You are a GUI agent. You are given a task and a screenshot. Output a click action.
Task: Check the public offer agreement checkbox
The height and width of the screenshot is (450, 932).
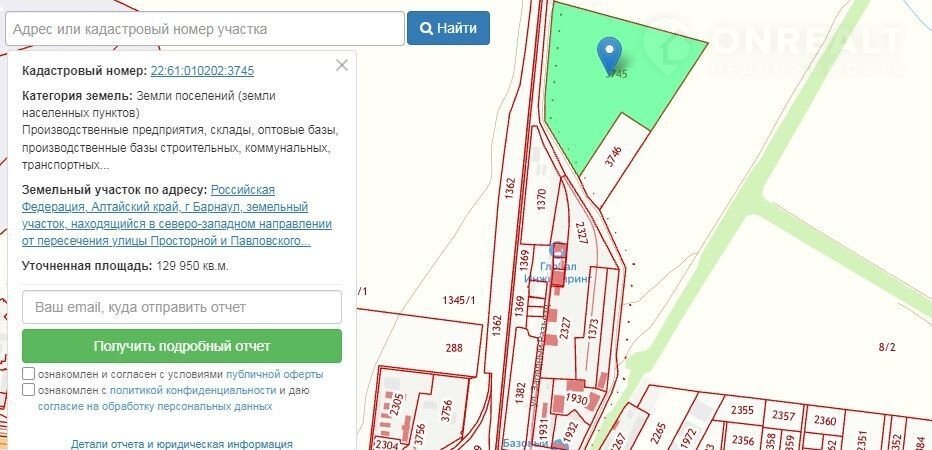click(x=29, y=374)
